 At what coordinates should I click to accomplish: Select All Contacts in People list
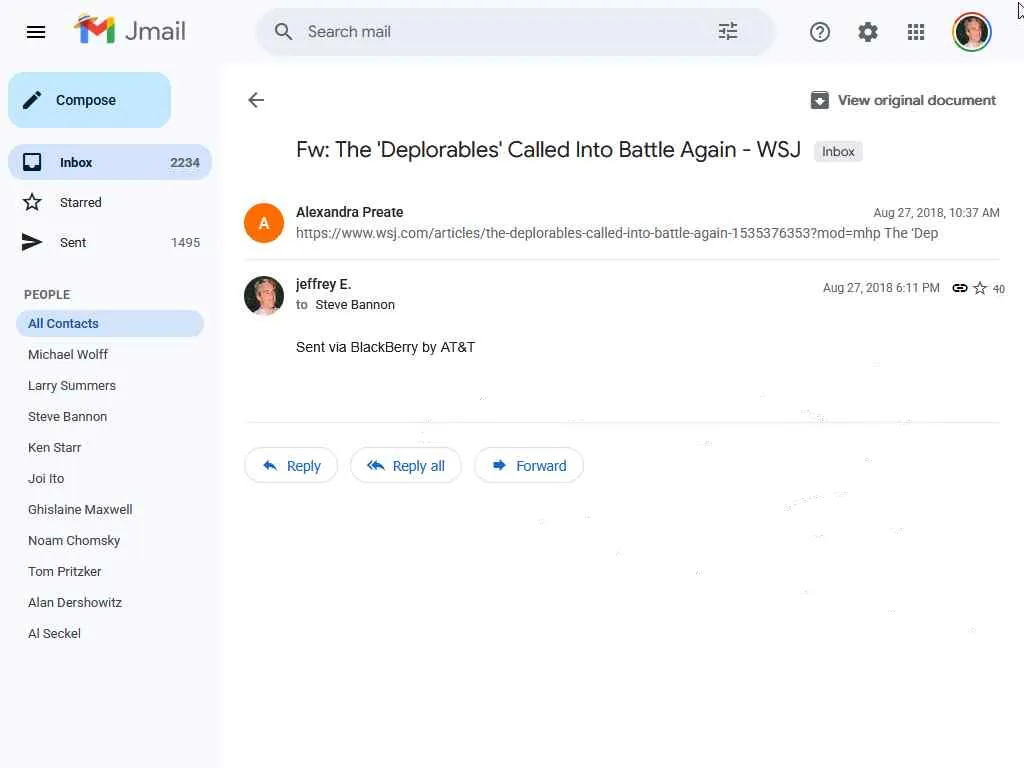pyautogui.click(x=63, y=324)
